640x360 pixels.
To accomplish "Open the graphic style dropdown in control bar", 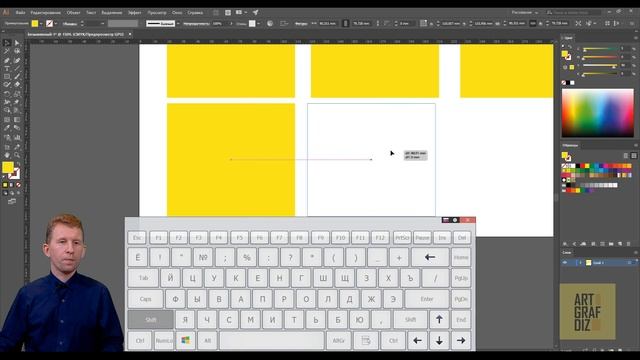I will (x=259, y=24).
